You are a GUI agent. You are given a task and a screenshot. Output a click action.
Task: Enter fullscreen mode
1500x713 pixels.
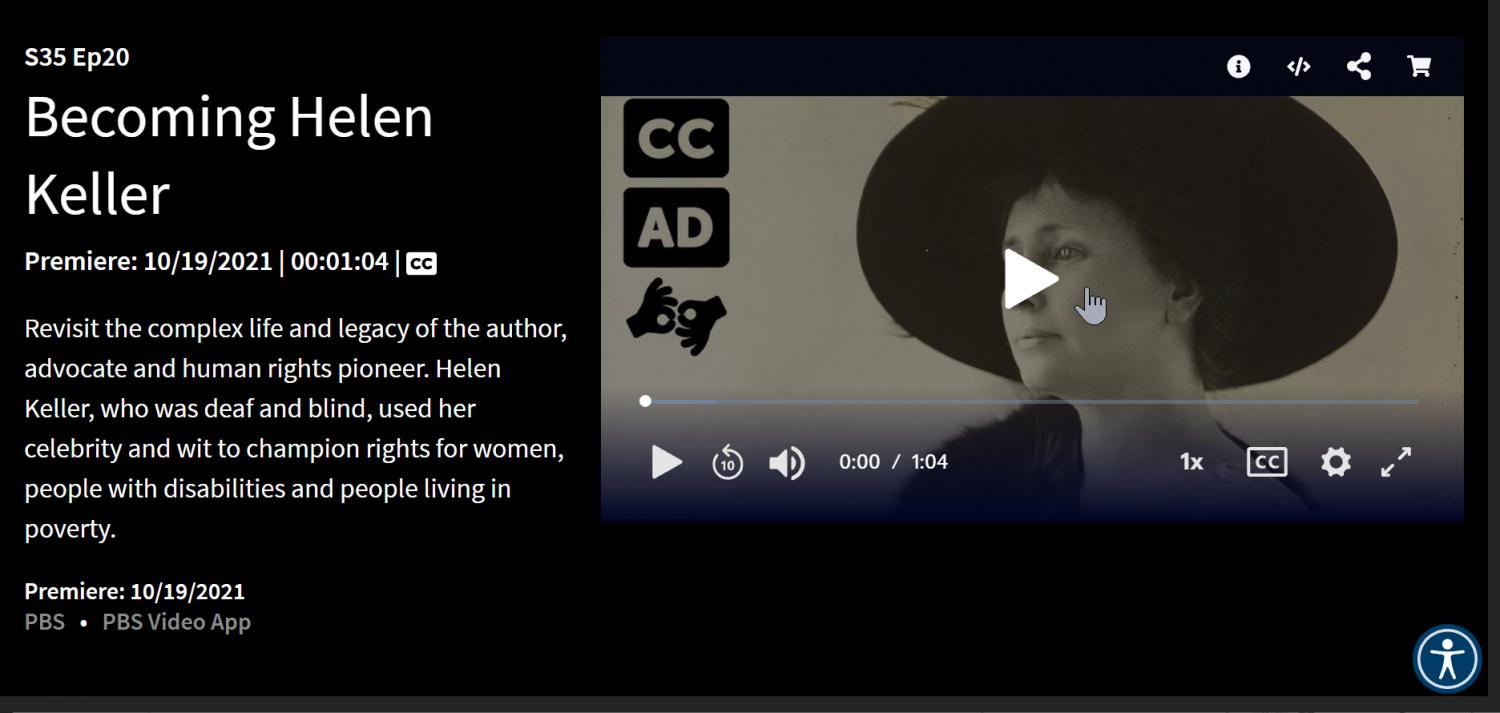(1396, 462)
